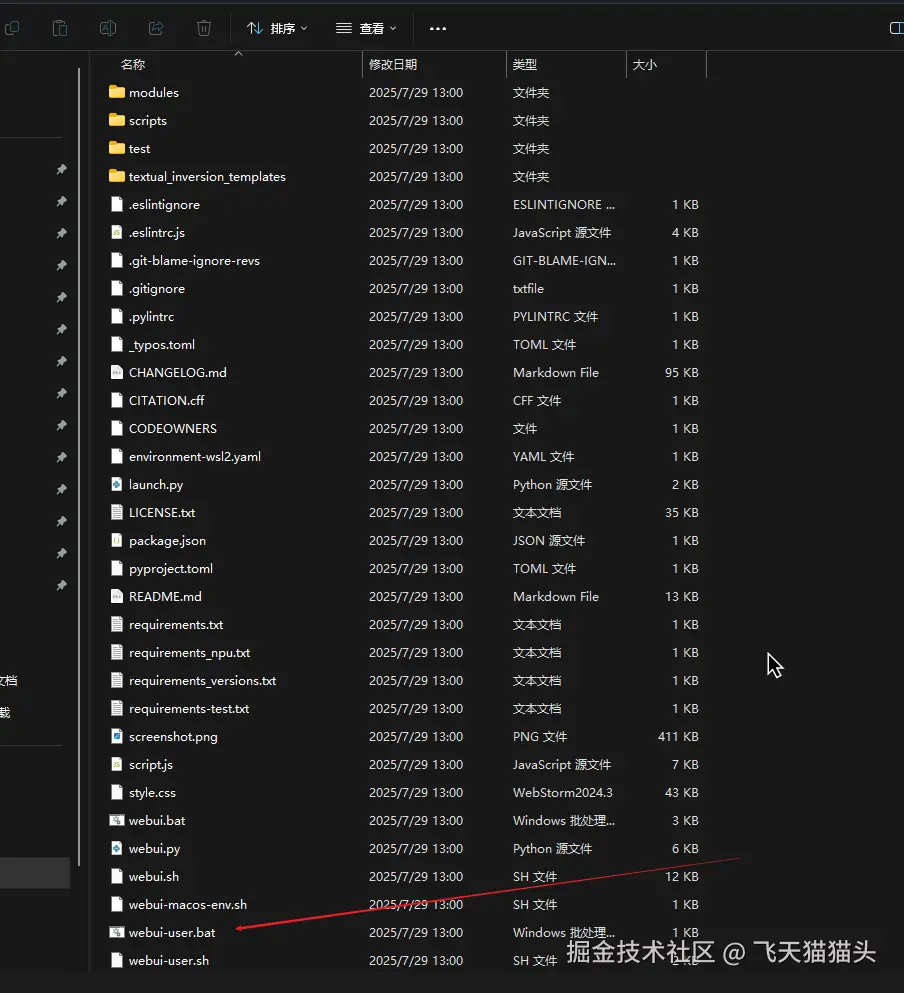Click the Rename icon in toolbar
Viewport: 904px width, 993px height.
tap(108, 28)
